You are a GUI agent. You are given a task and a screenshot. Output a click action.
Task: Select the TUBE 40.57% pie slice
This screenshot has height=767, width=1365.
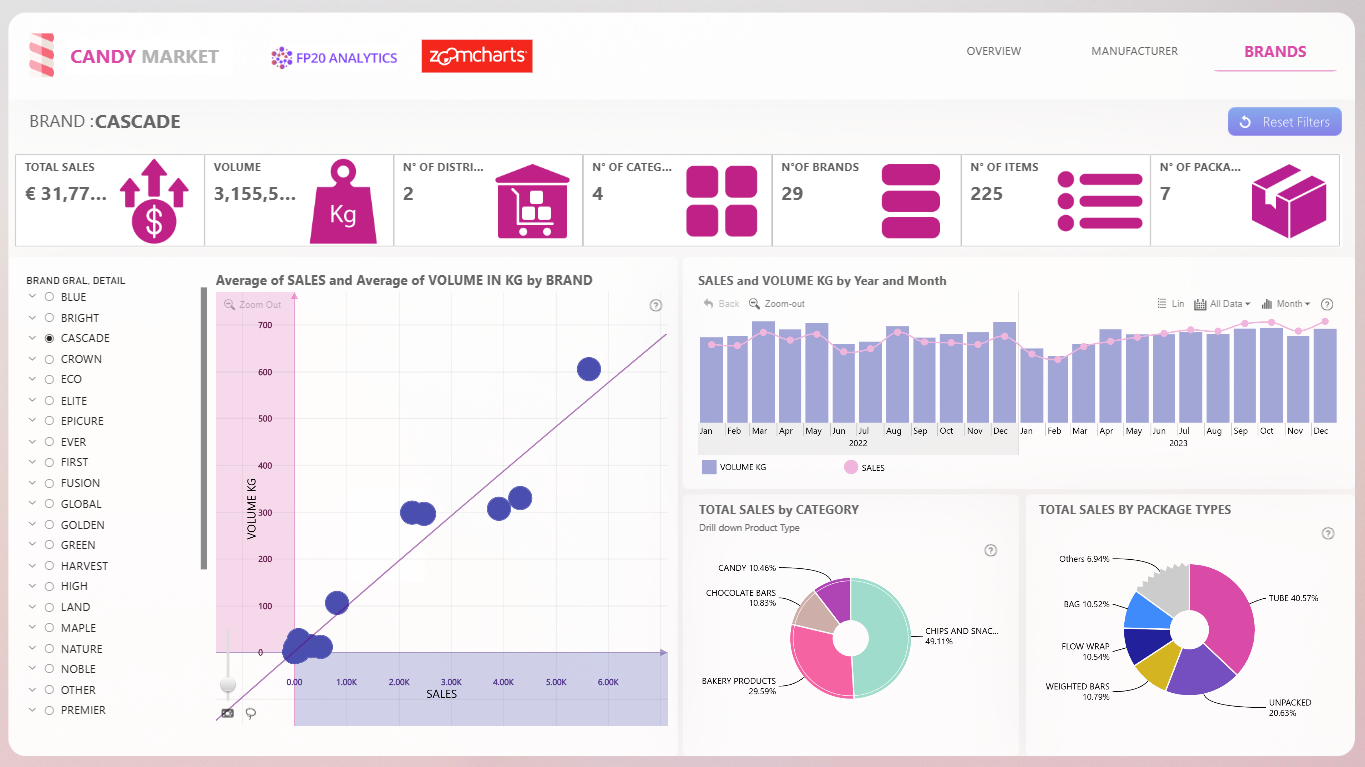(1226, 612)
